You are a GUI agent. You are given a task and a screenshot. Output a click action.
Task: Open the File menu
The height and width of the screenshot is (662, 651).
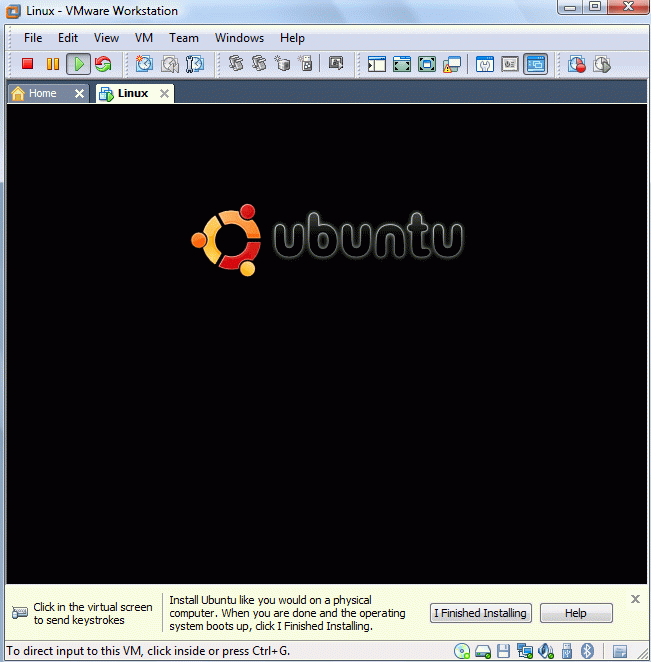point(33,38)
